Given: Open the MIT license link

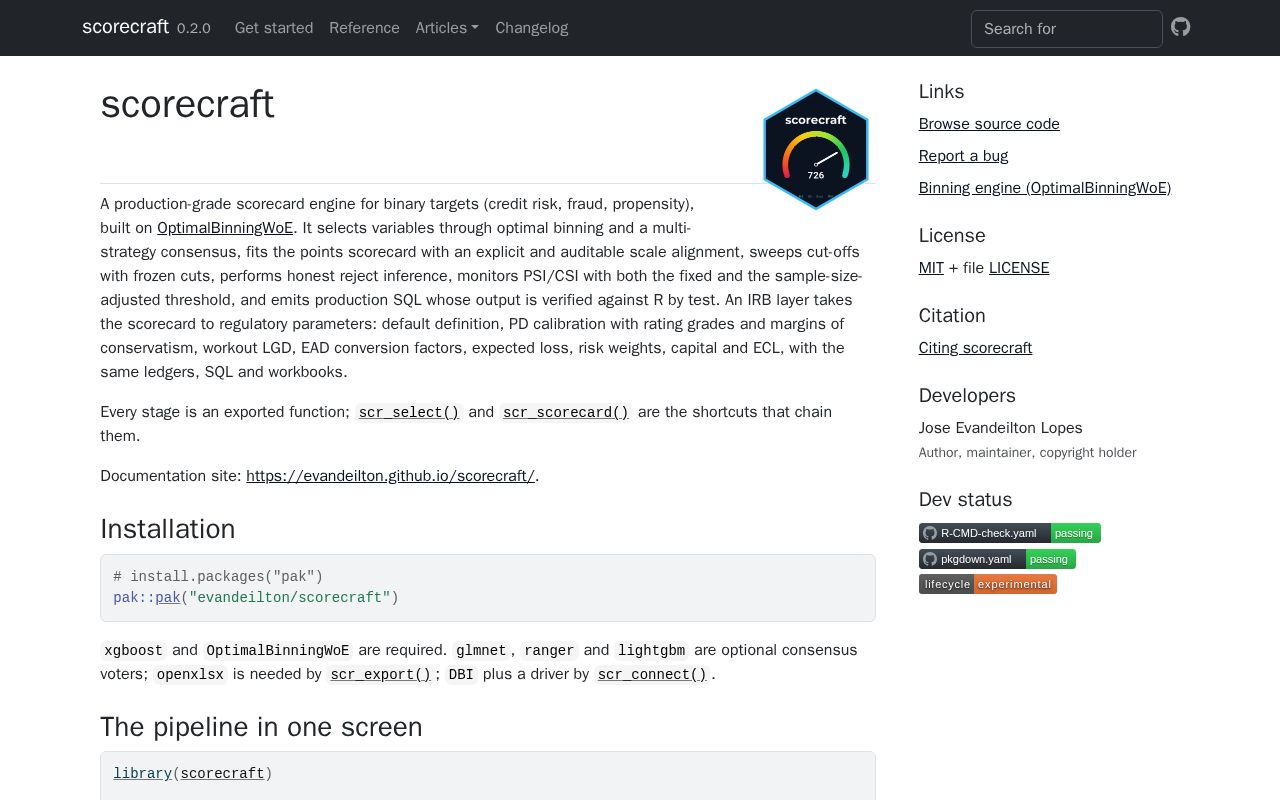Looking at the screenshot, I should point(931,268).
